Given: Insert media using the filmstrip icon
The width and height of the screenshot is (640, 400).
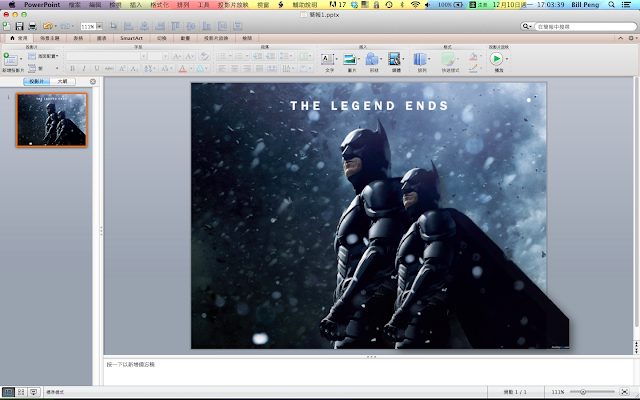Looking at the screenshot, I should point(394,59).
